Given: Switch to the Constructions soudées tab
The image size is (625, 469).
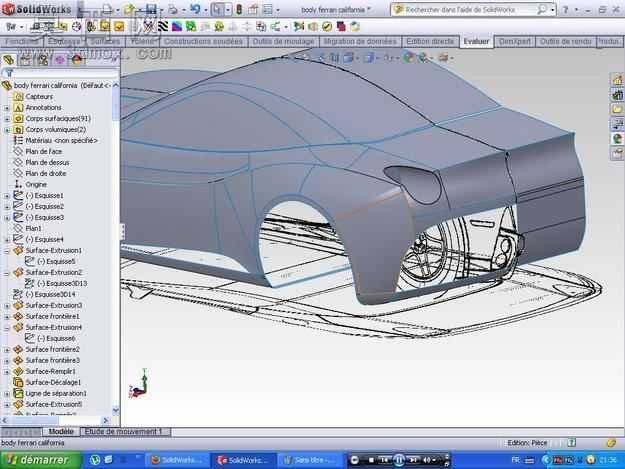Looking at the screenshot, I should [x=203, y=41].
